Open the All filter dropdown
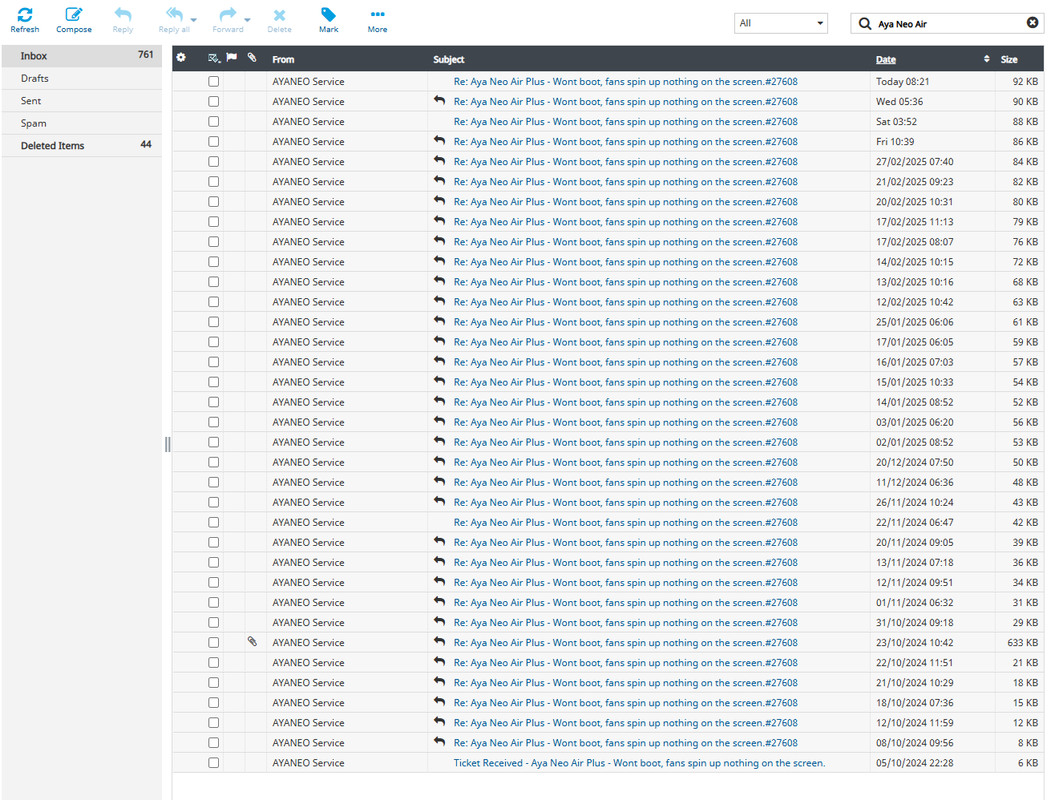This screenshot has height=800, width=1047. click(x=781, y=23)
